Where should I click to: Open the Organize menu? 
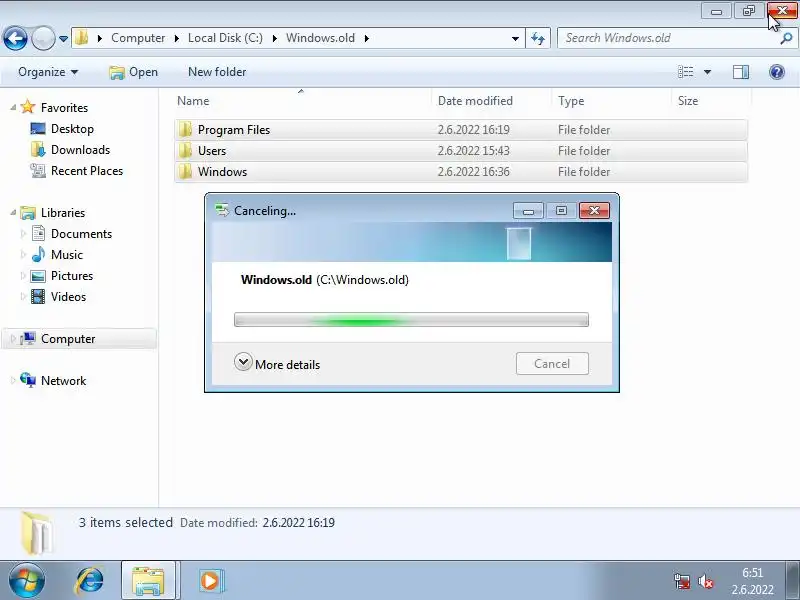48,72
